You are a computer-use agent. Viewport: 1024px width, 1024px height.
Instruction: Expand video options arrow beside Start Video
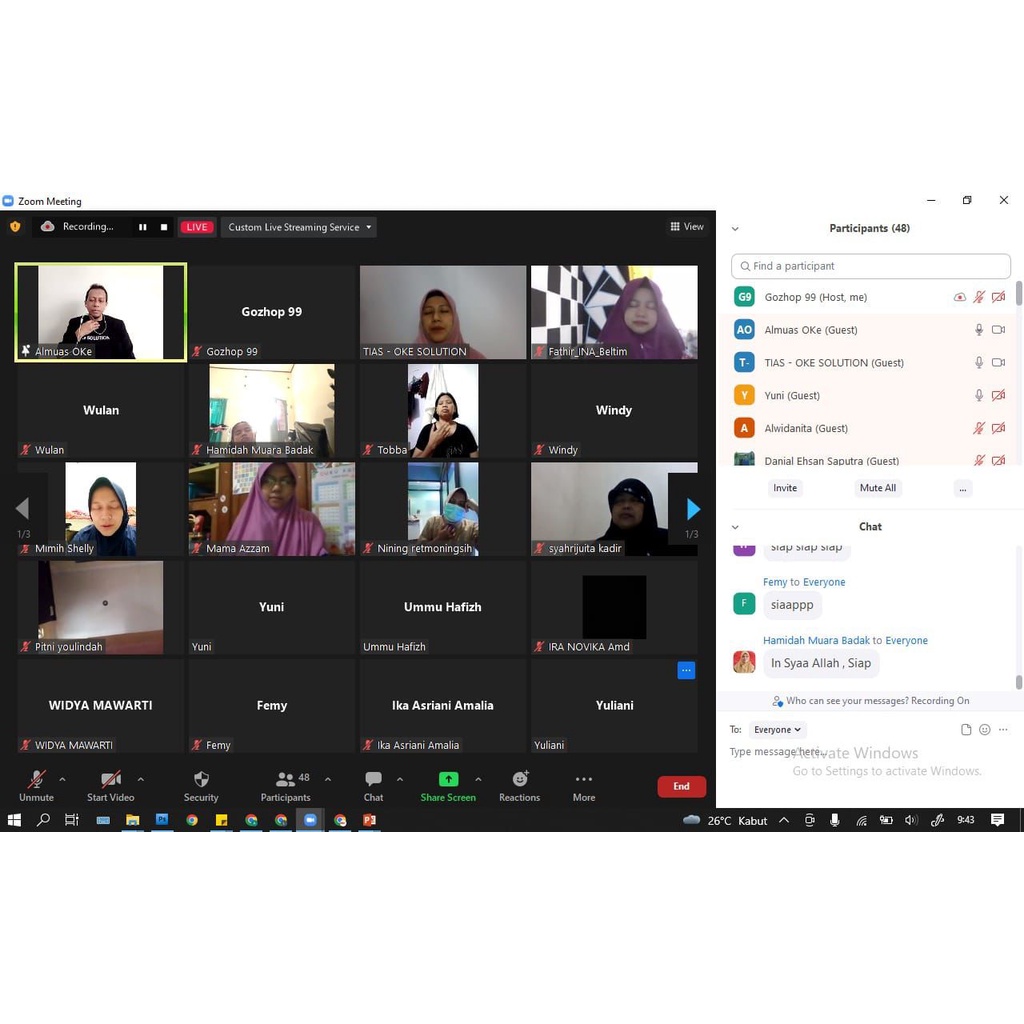point(140,779)
